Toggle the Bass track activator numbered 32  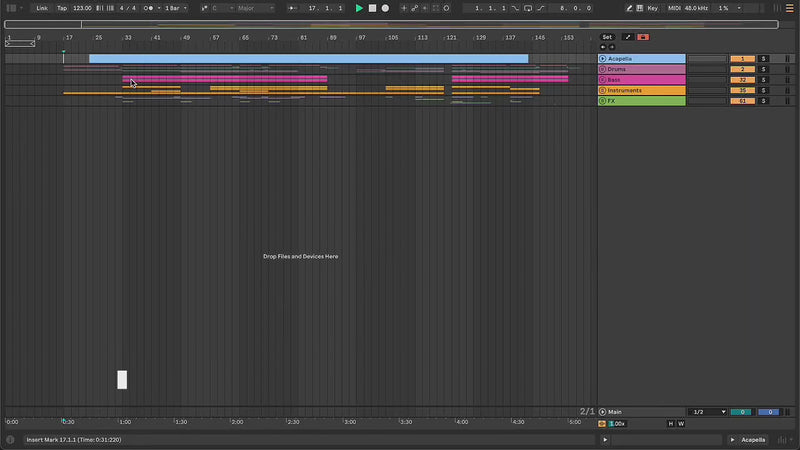742,80
